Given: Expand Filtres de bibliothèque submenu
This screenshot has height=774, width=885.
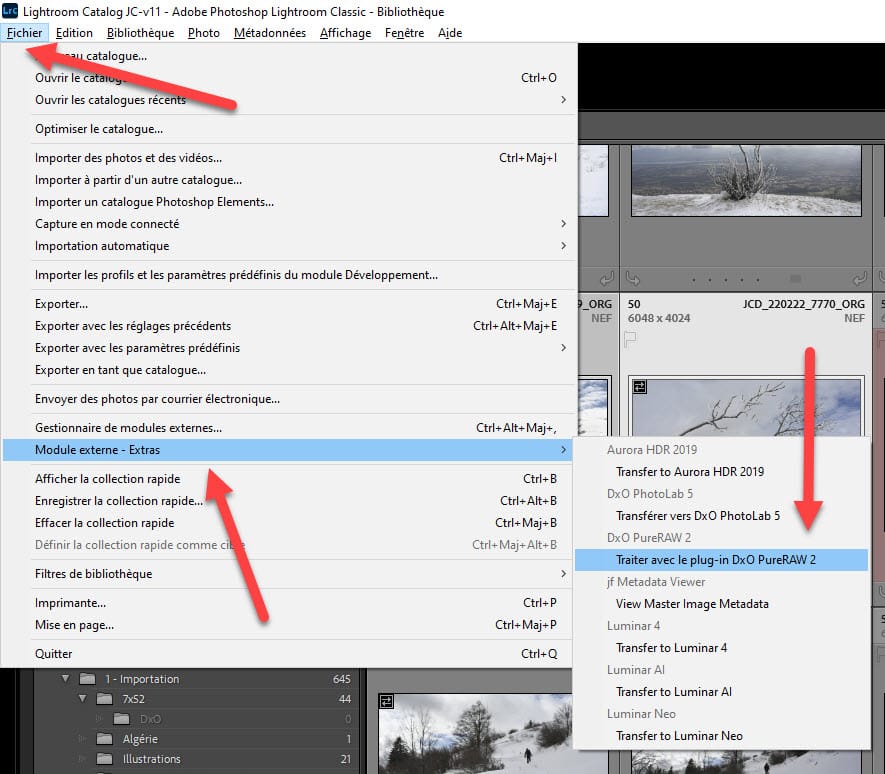Looking at the screenshot, I should pyautogui.click(x=290, y=574).
